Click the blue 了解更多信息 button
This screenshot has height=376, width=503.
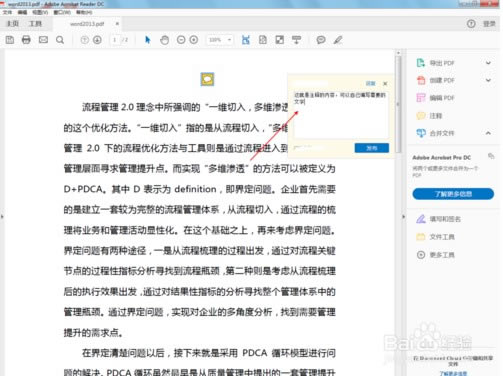pyautogui.click(x=453, y=194)
